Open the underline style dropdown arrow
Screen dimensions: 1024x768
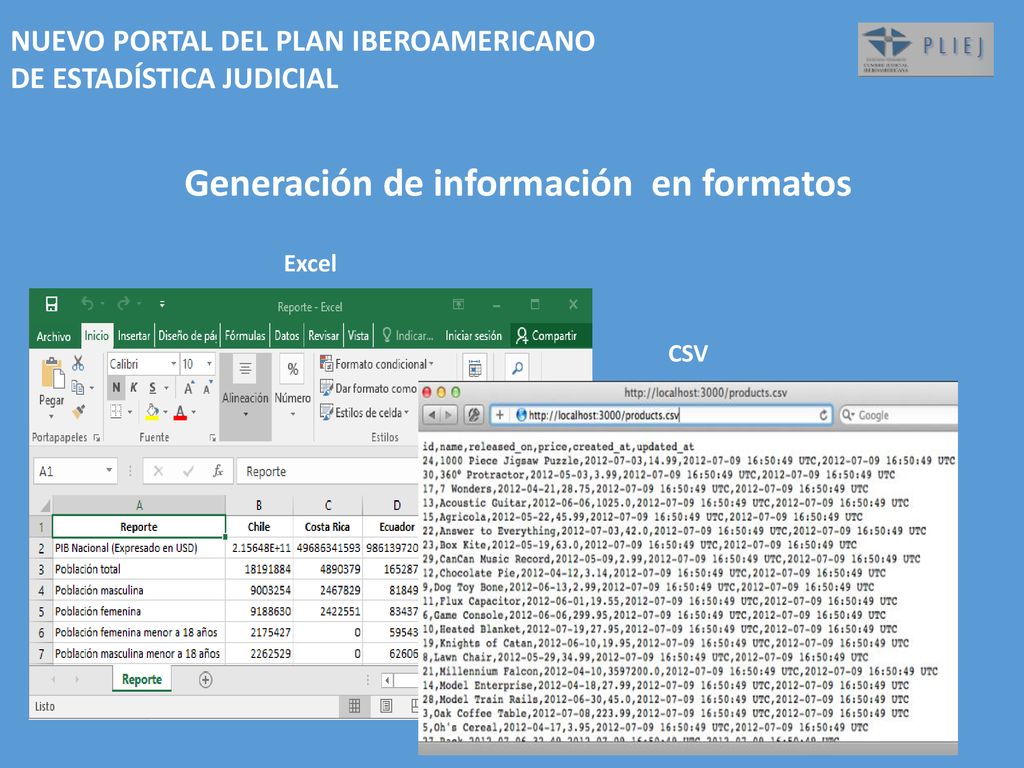[x=167, y=388]
